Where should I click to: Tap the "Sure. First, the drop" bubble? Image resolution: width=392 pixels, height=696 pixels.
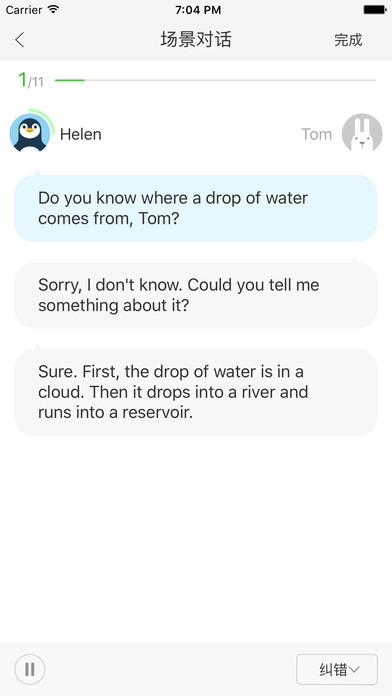click(196, 392)
